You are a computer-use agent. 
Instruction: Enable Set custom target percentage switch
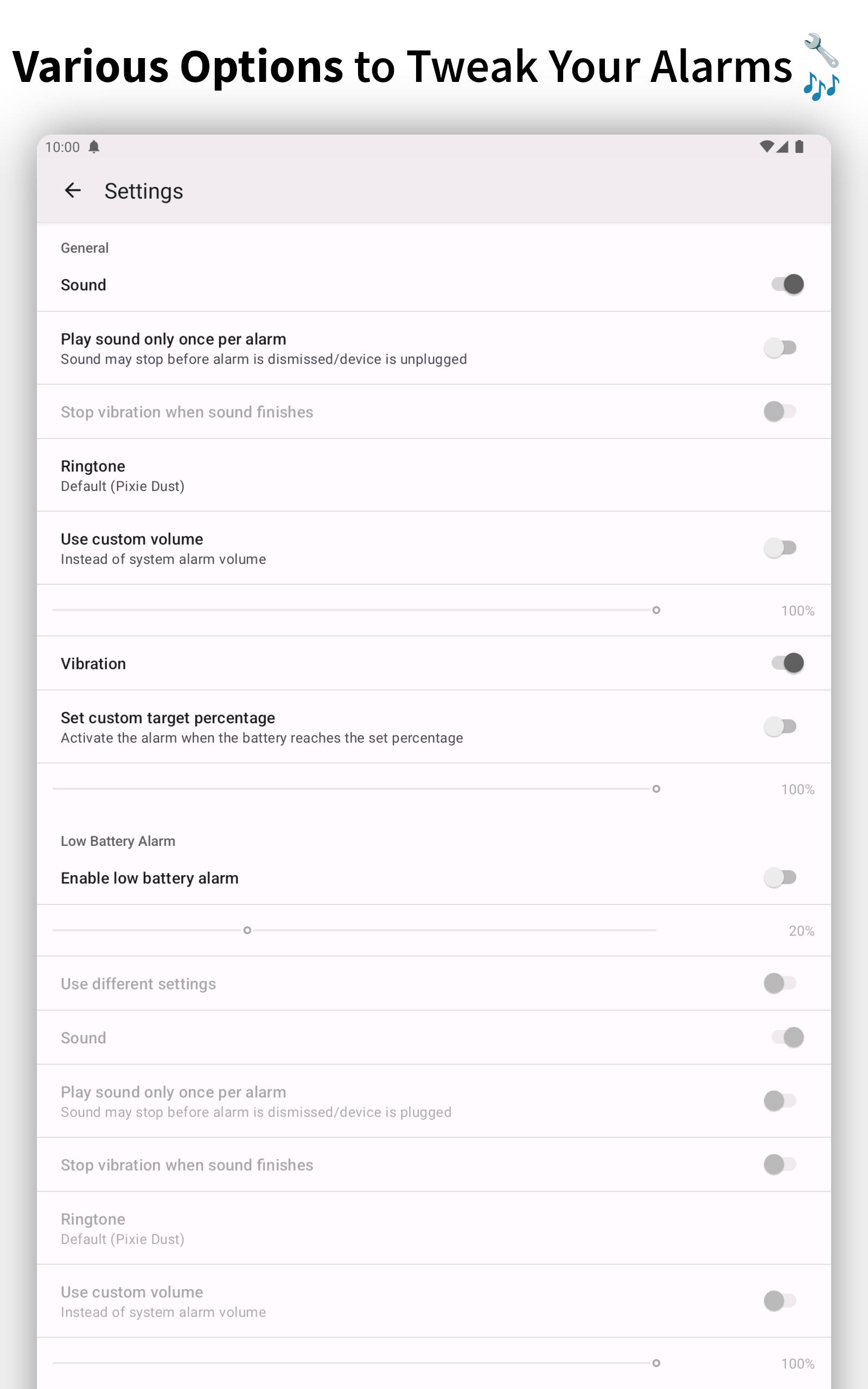click(780, 727)
